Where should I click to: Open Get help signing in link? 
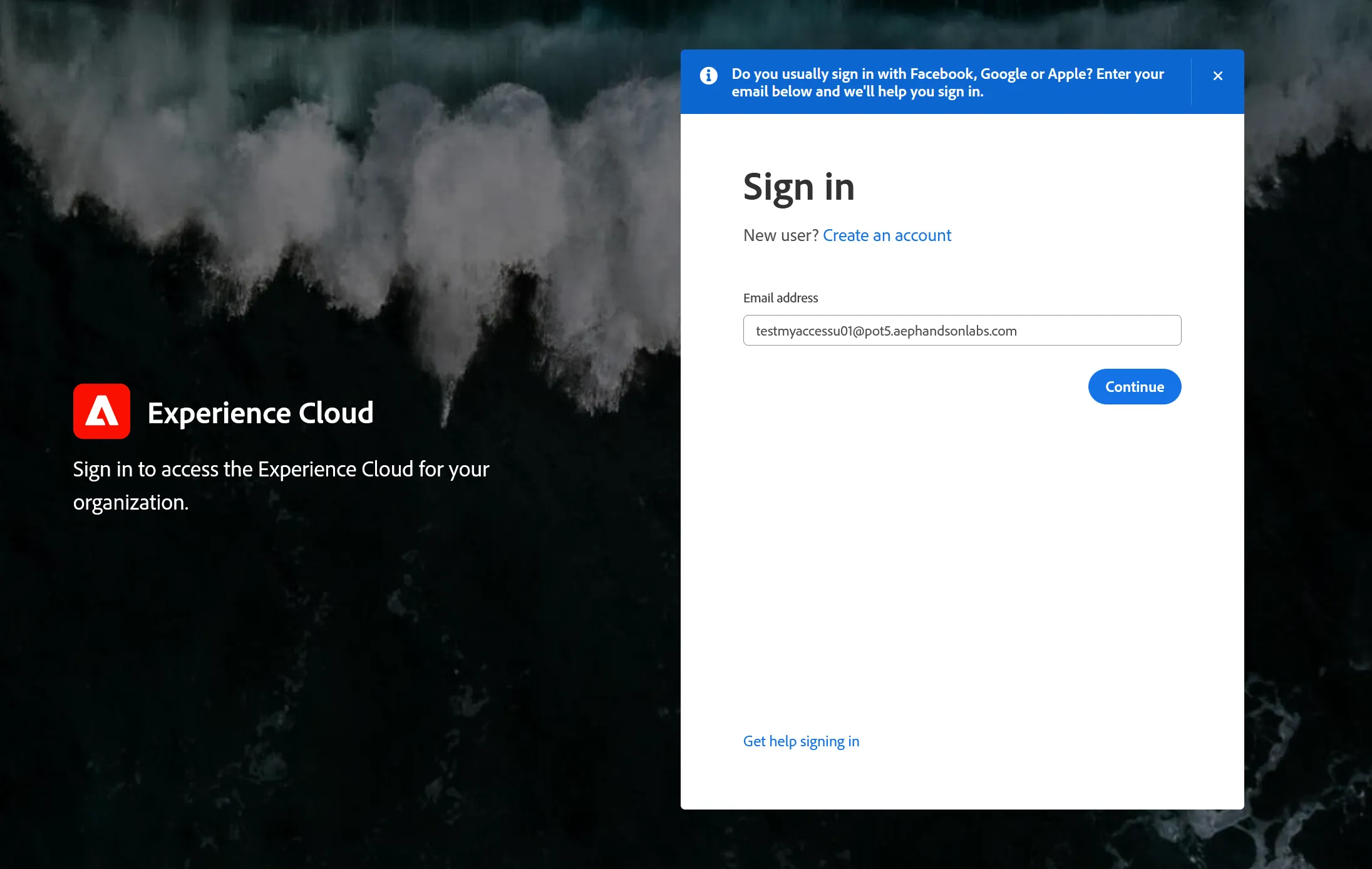[x=801, y=741]
